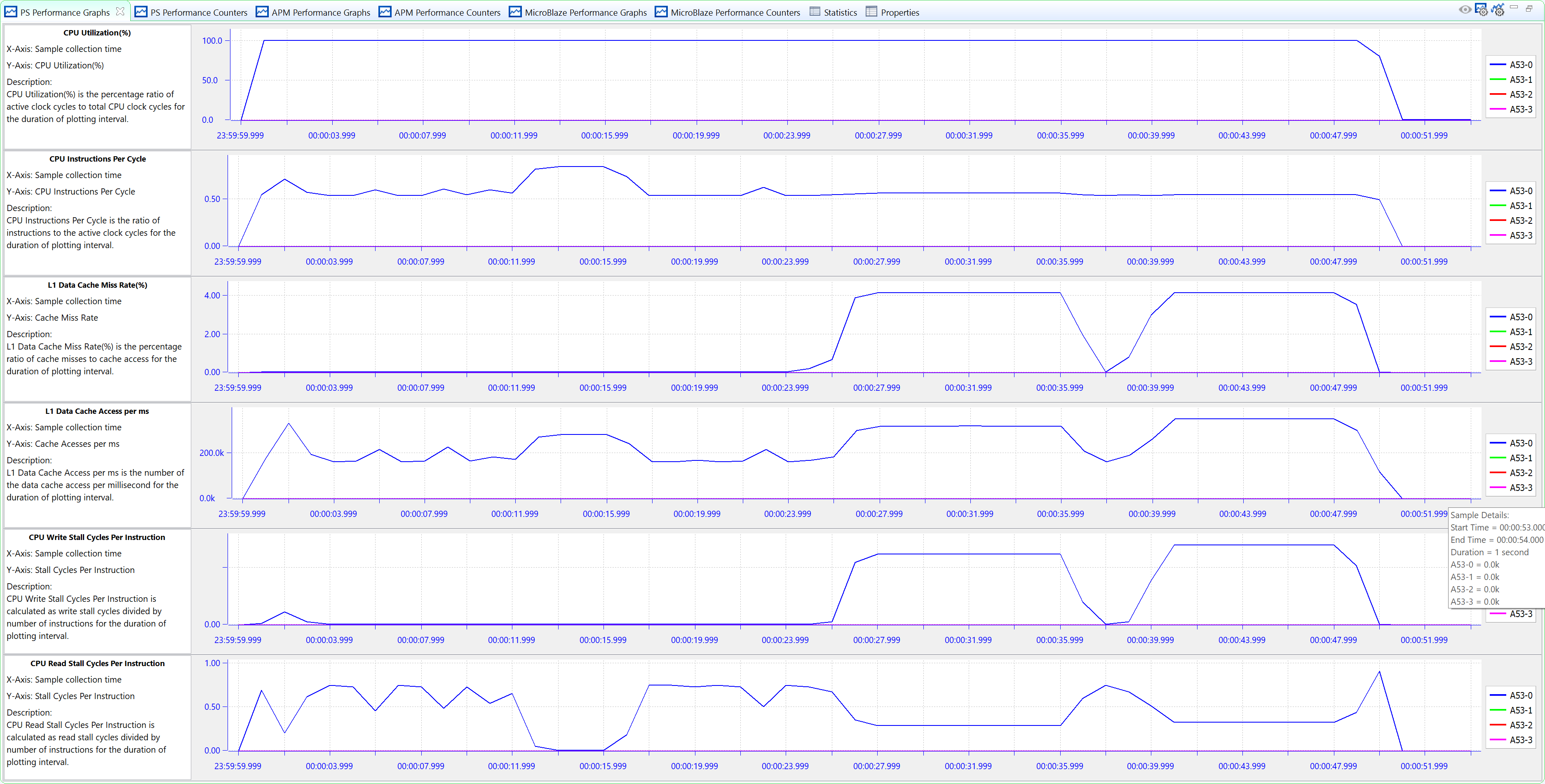Screen dimensions: 1545x784
Task: Open the line chart settings gear icon
Action: (x=1498, y=9)
